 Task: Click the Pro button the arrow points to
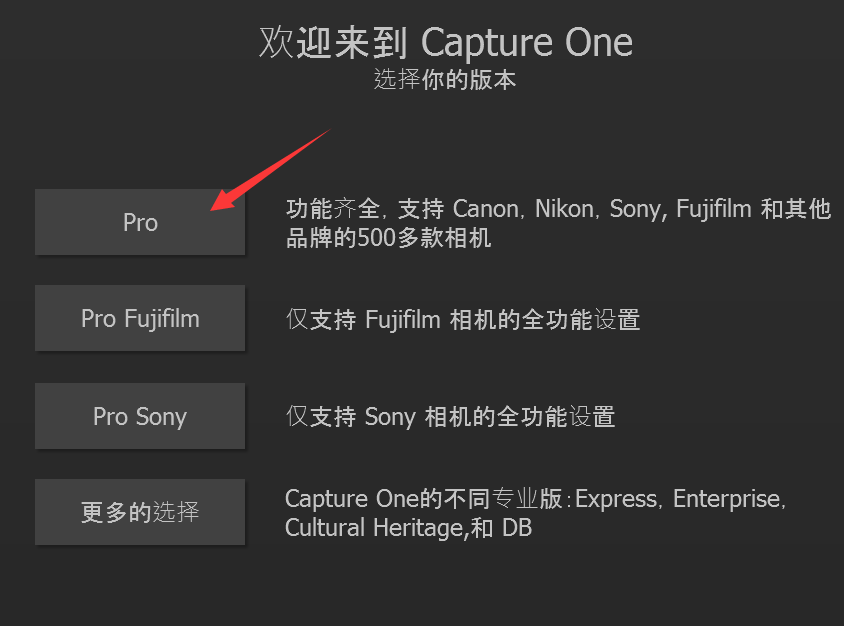pos(139,222)
